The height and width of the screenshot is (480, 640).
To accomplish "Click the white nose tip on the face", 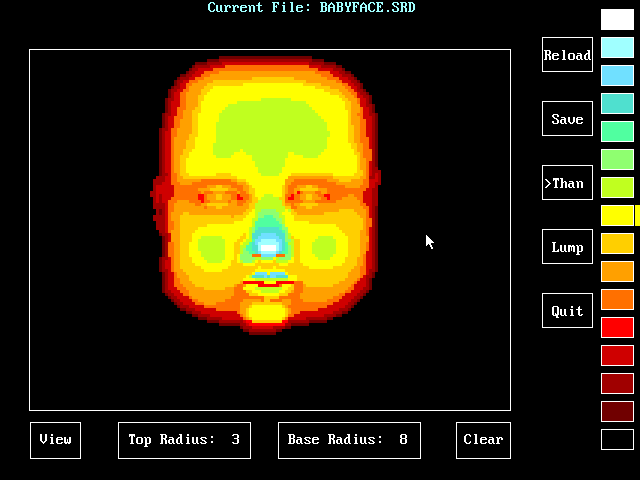I will pyautogui.click(x=268, y=248).
